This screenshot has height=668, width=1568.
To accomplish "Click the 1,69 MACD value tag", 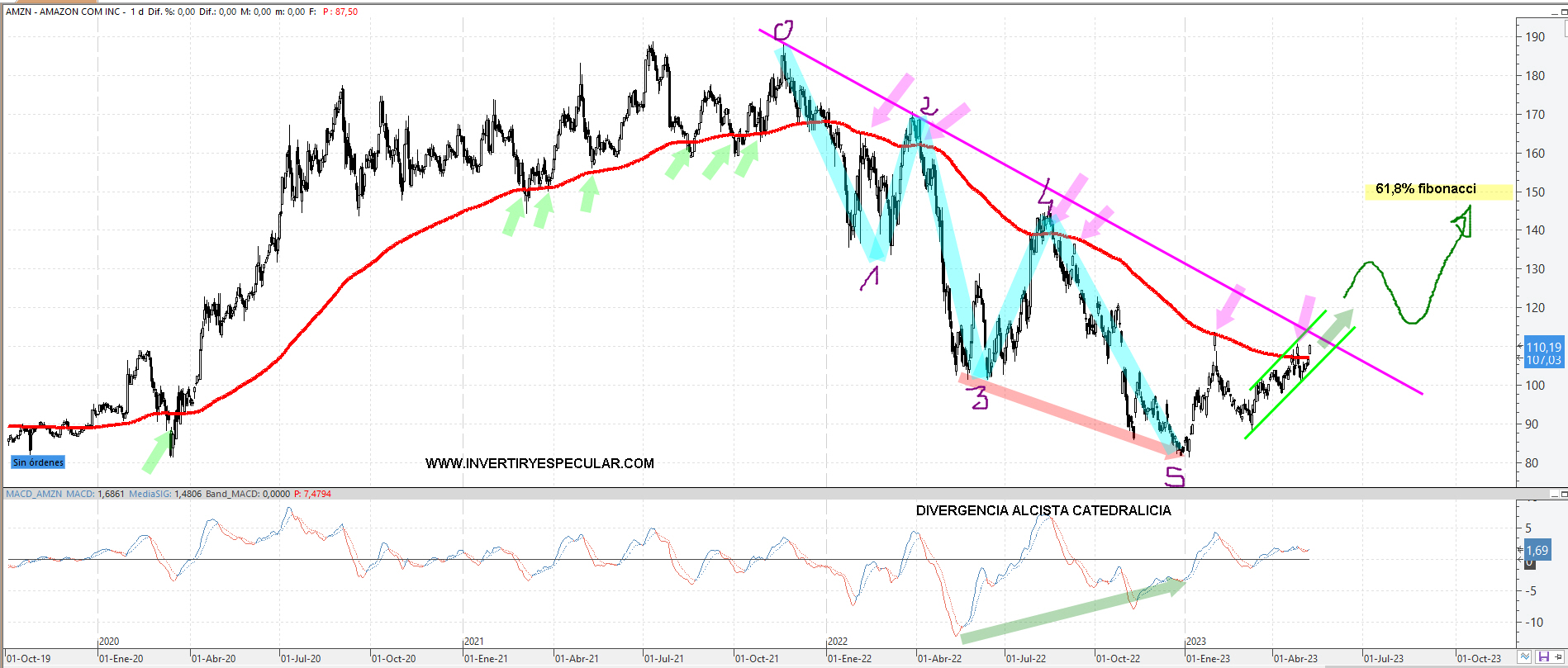I will point(1537,550).
